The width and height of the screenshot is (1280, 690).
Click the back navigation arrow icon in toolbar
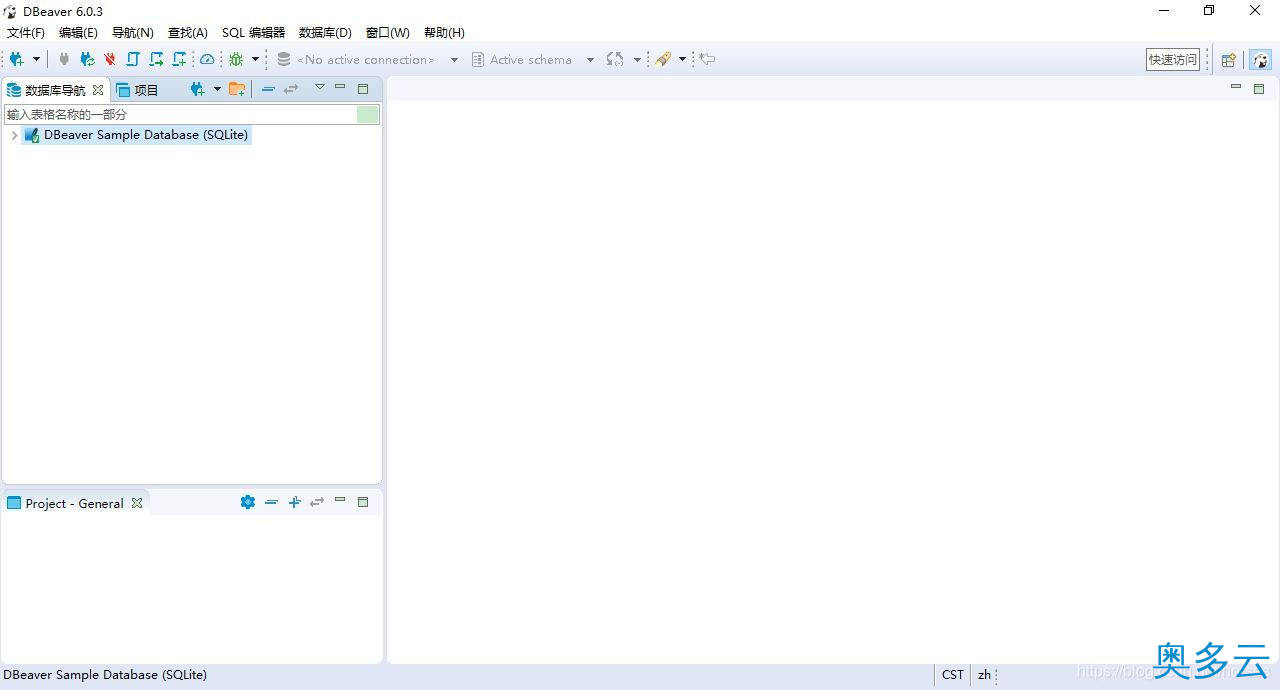point(707,59)
